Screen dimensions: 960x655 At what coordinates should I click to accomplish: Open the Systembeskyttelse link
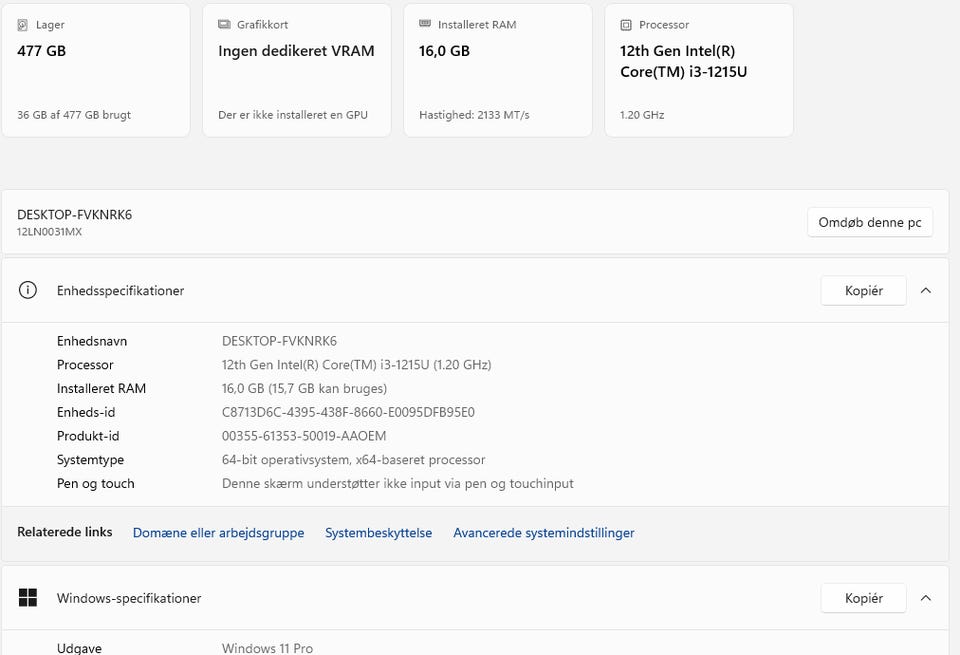(x=378, y=533)
